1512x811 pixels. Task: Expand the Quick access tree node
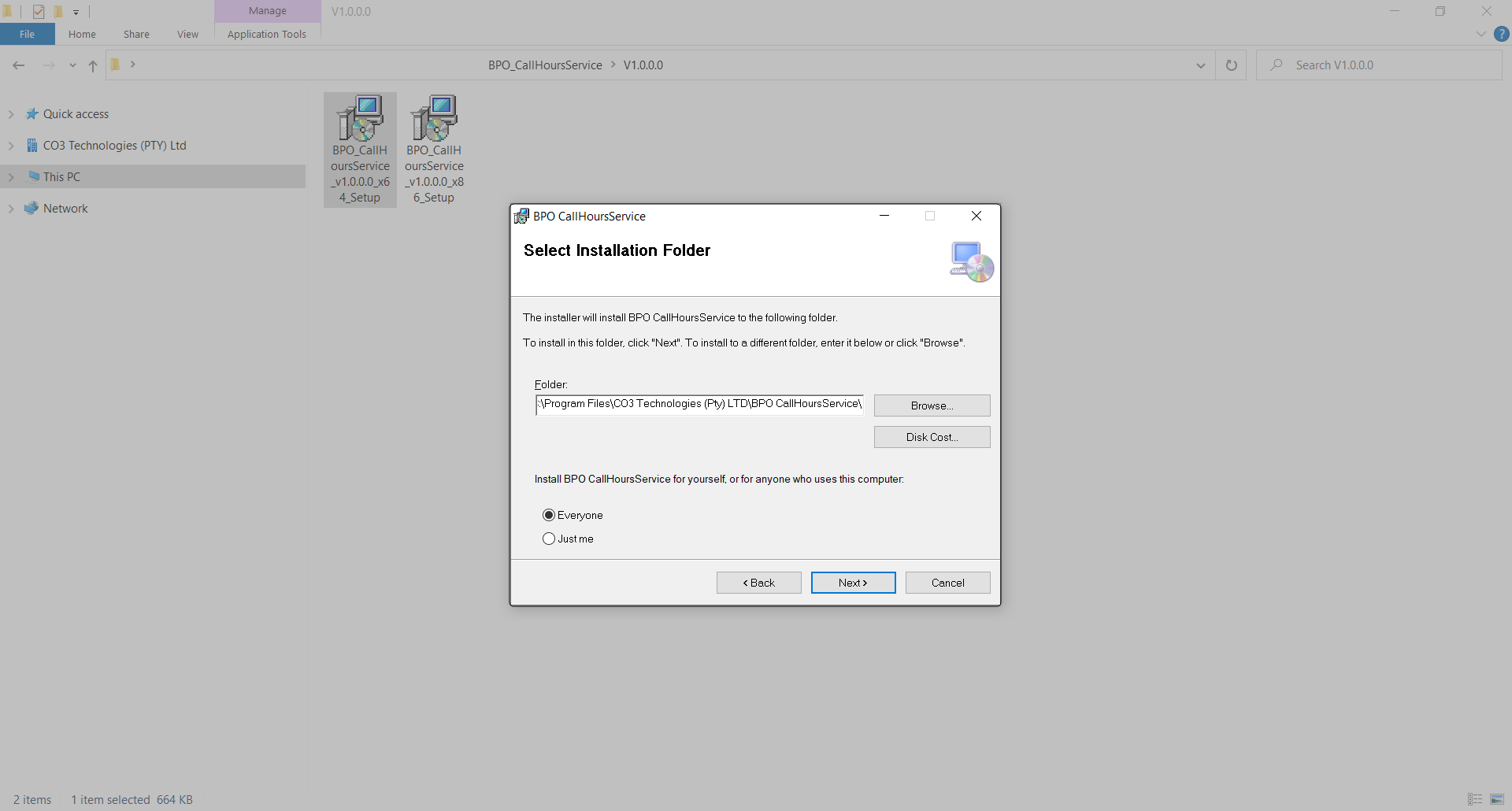11,114
